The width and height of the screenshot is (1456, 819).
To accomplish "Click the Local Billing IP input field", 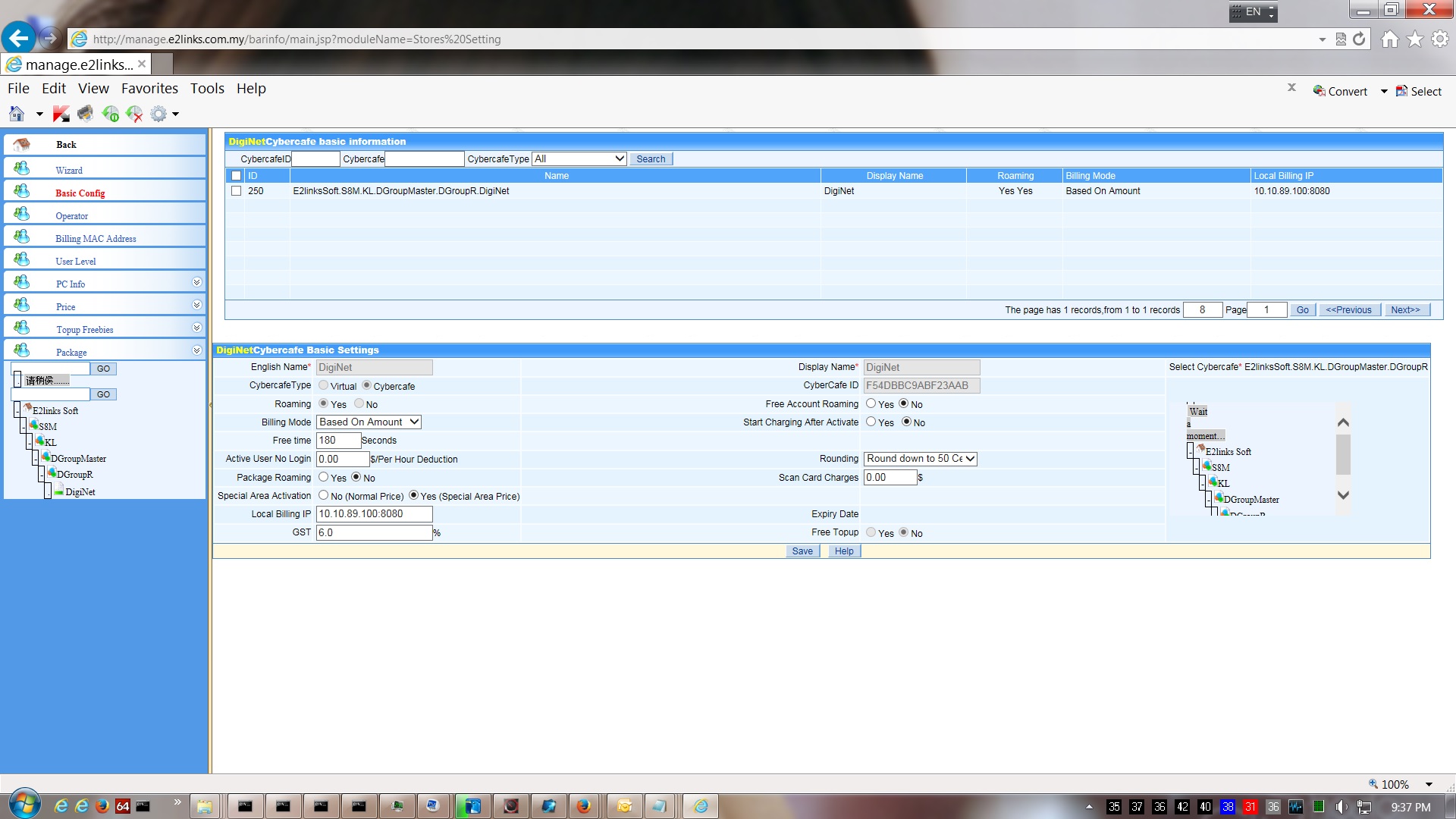I will click(x=374, y=513).
